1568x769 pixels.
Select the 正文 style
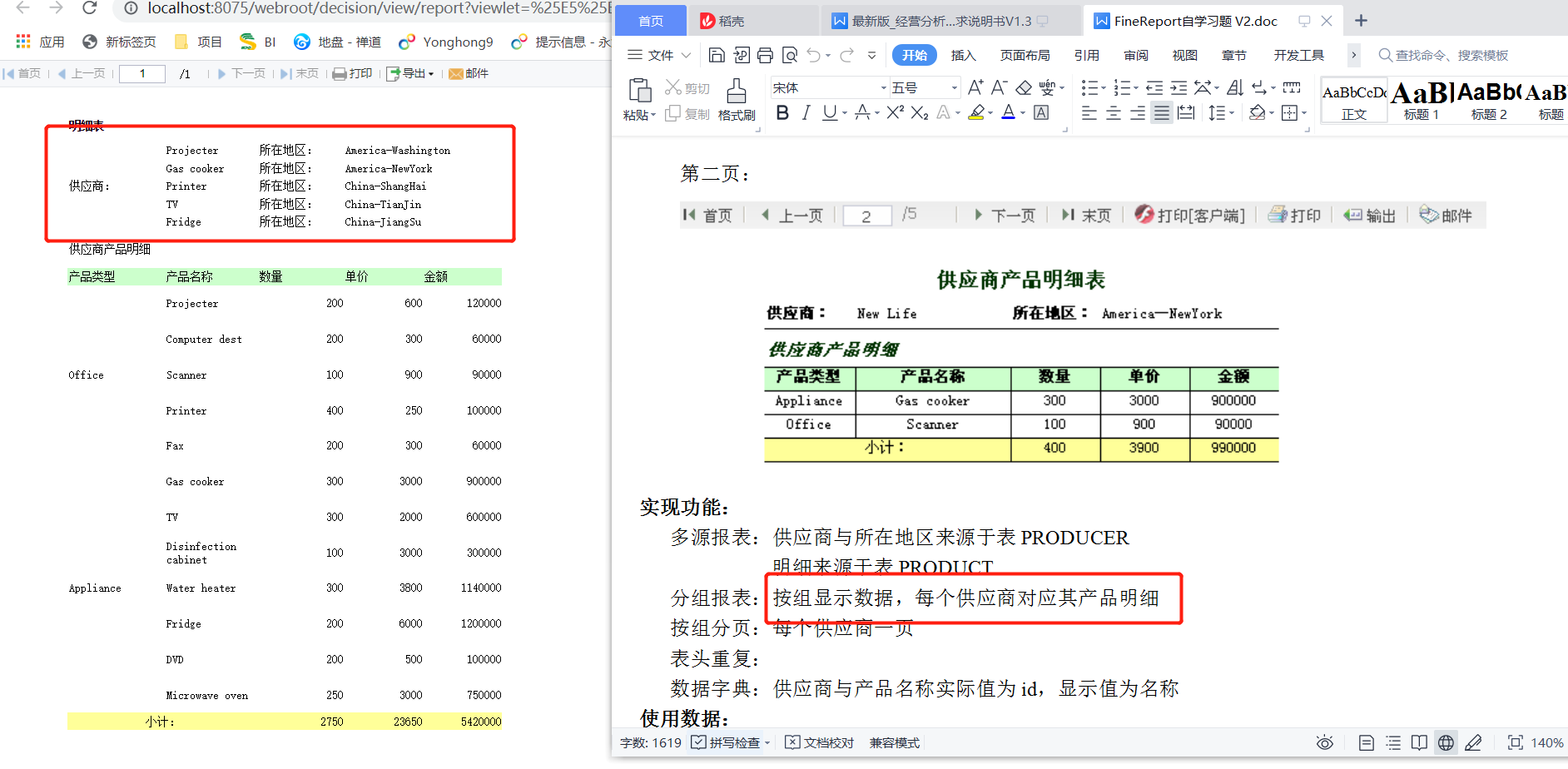(1354, 100)
